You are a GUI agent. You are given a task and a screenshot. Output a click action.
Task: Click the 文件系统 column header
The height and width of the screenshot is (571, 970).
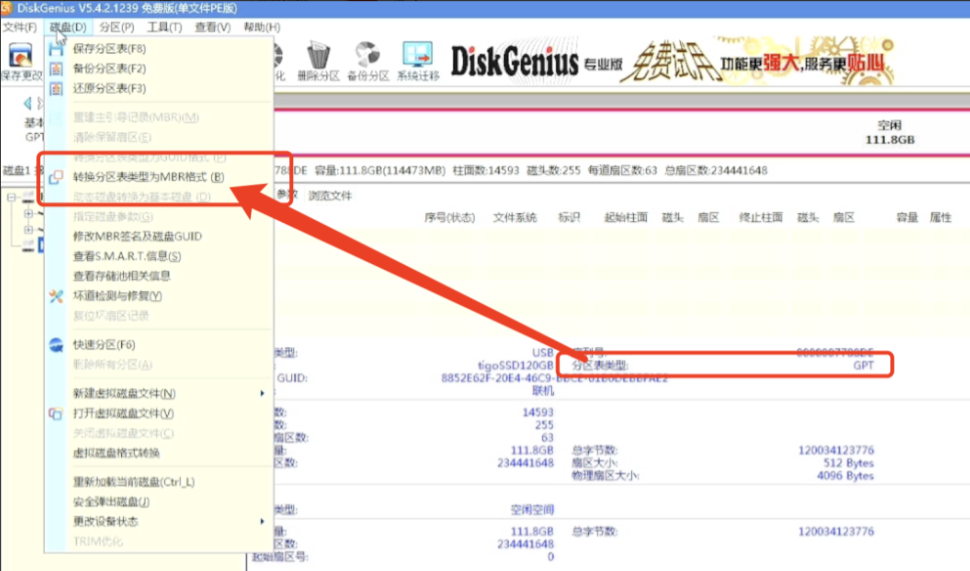(515, 218)
